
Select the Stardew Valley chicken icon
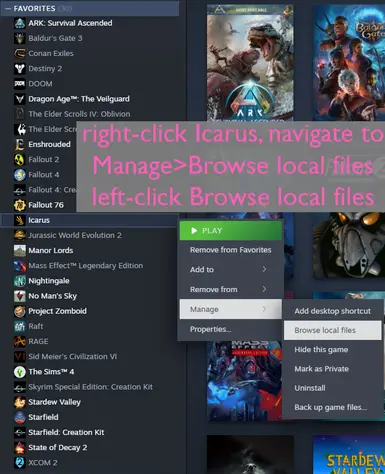20,402
